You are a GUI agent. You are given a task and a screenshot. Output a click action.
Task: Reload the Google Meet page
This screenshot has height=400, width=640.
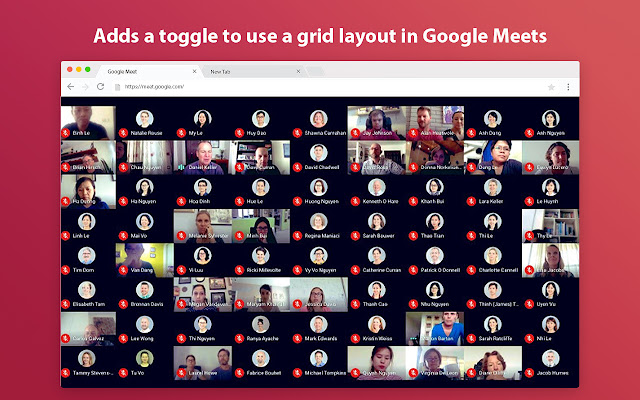click(x=100, y=87)
